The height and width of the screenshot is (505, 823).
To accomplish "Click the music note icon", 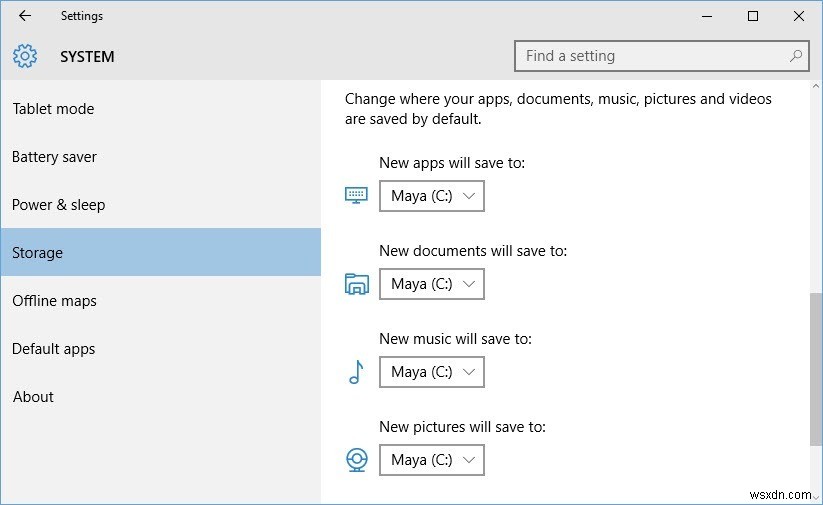I will 356,372.
